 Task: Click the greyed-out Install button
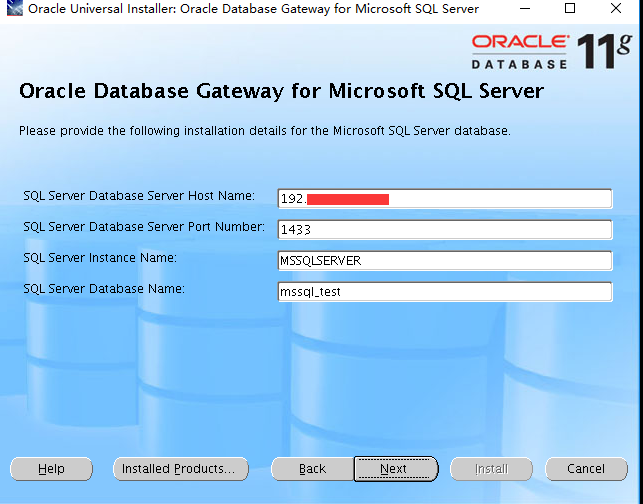click(491, 468)
